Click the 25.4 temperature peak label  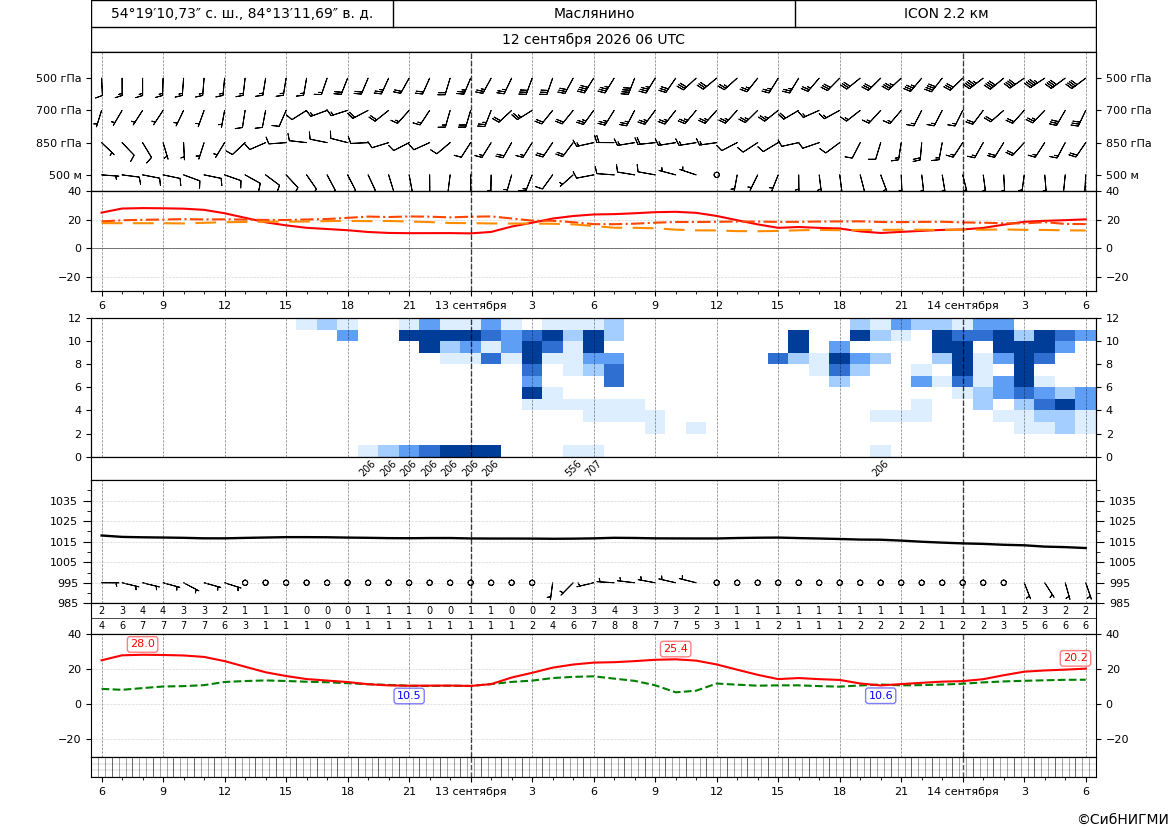[x=675, y=649]
